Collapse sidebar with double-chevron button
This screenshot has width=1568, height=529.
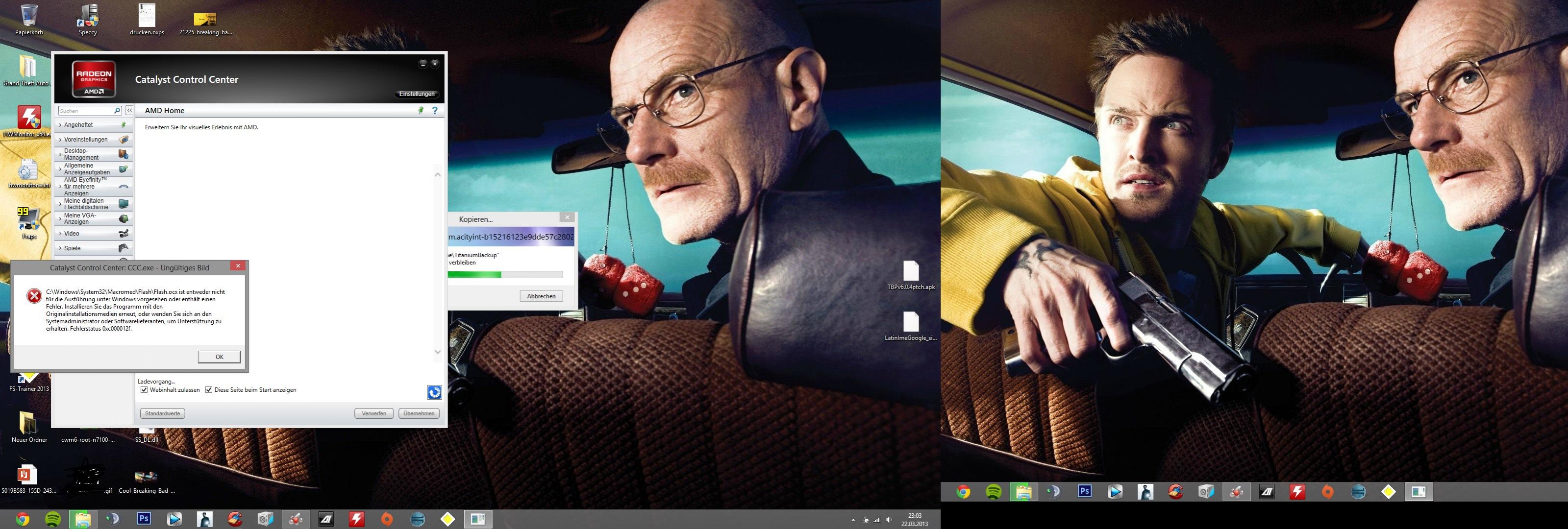coord(129,110)
